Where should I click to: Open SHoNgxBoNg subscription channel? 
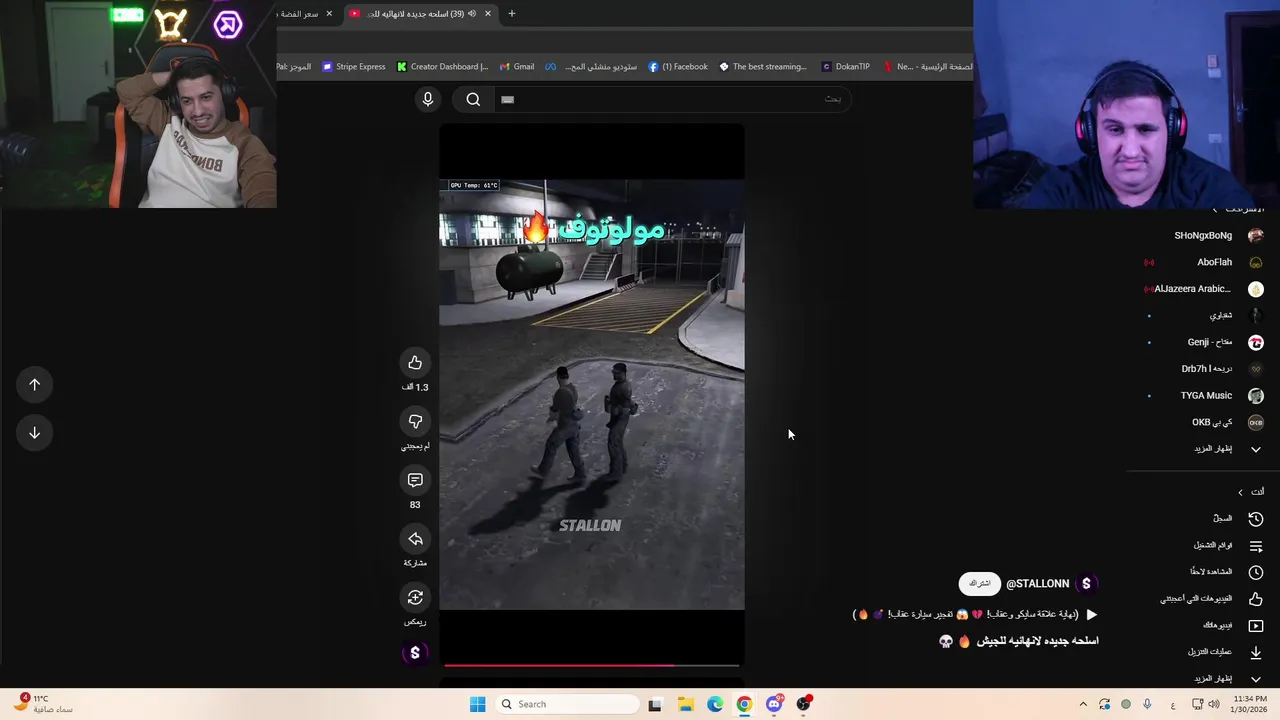[1218, 235]
